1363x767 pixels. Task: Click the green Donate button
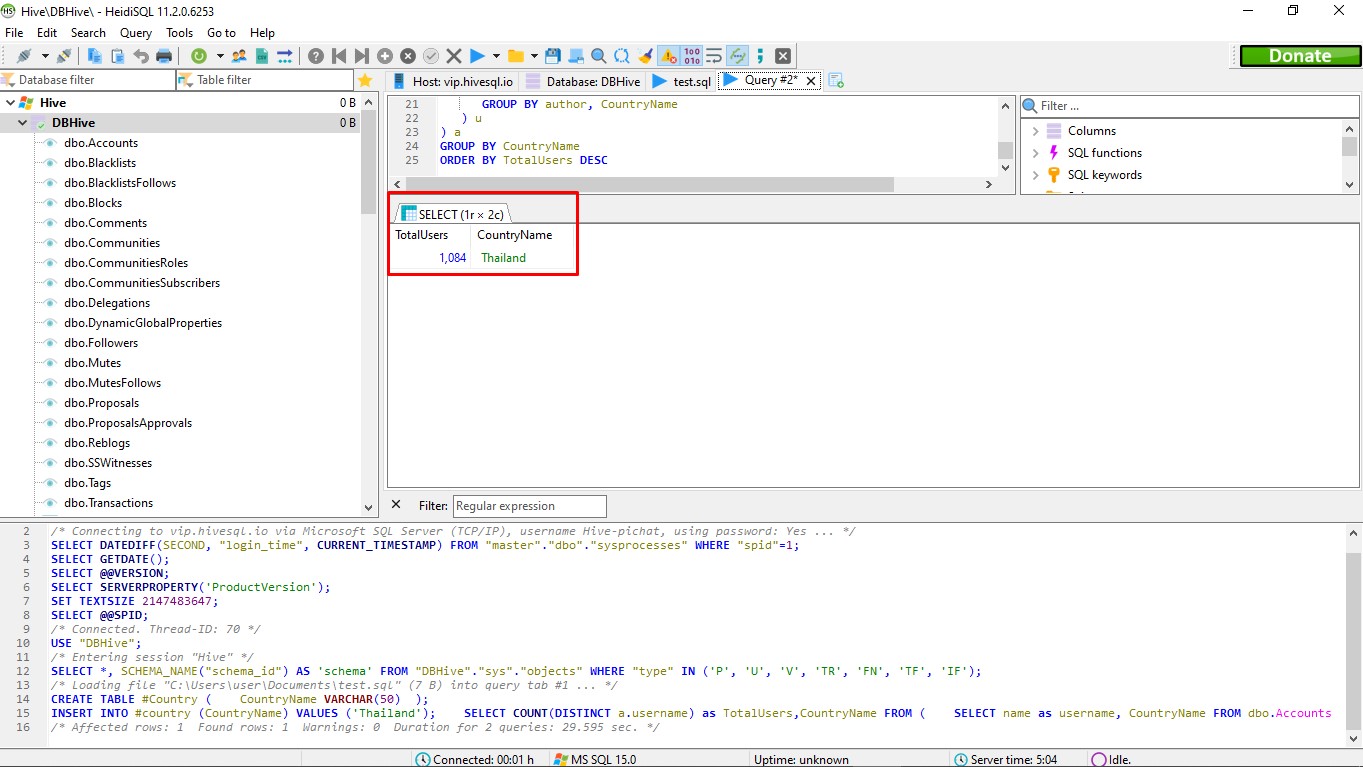point(1299,56)
